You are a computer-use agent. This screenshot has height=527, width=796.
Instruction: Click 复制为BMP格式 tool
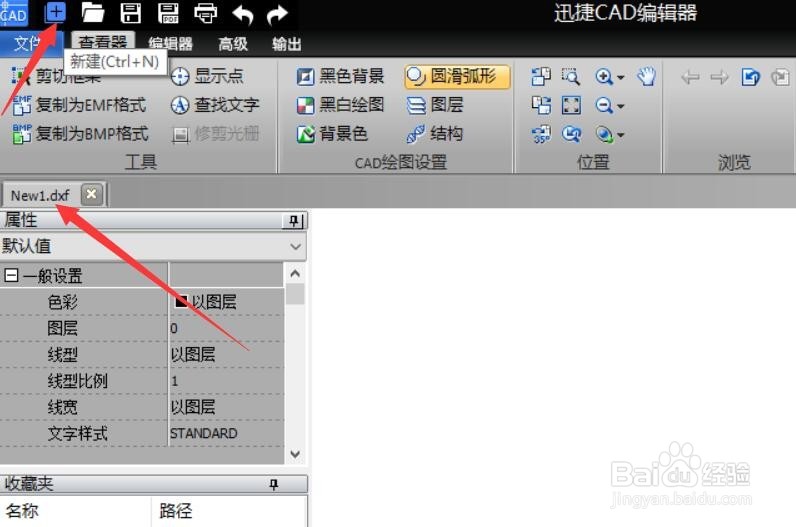click(80, 134)
